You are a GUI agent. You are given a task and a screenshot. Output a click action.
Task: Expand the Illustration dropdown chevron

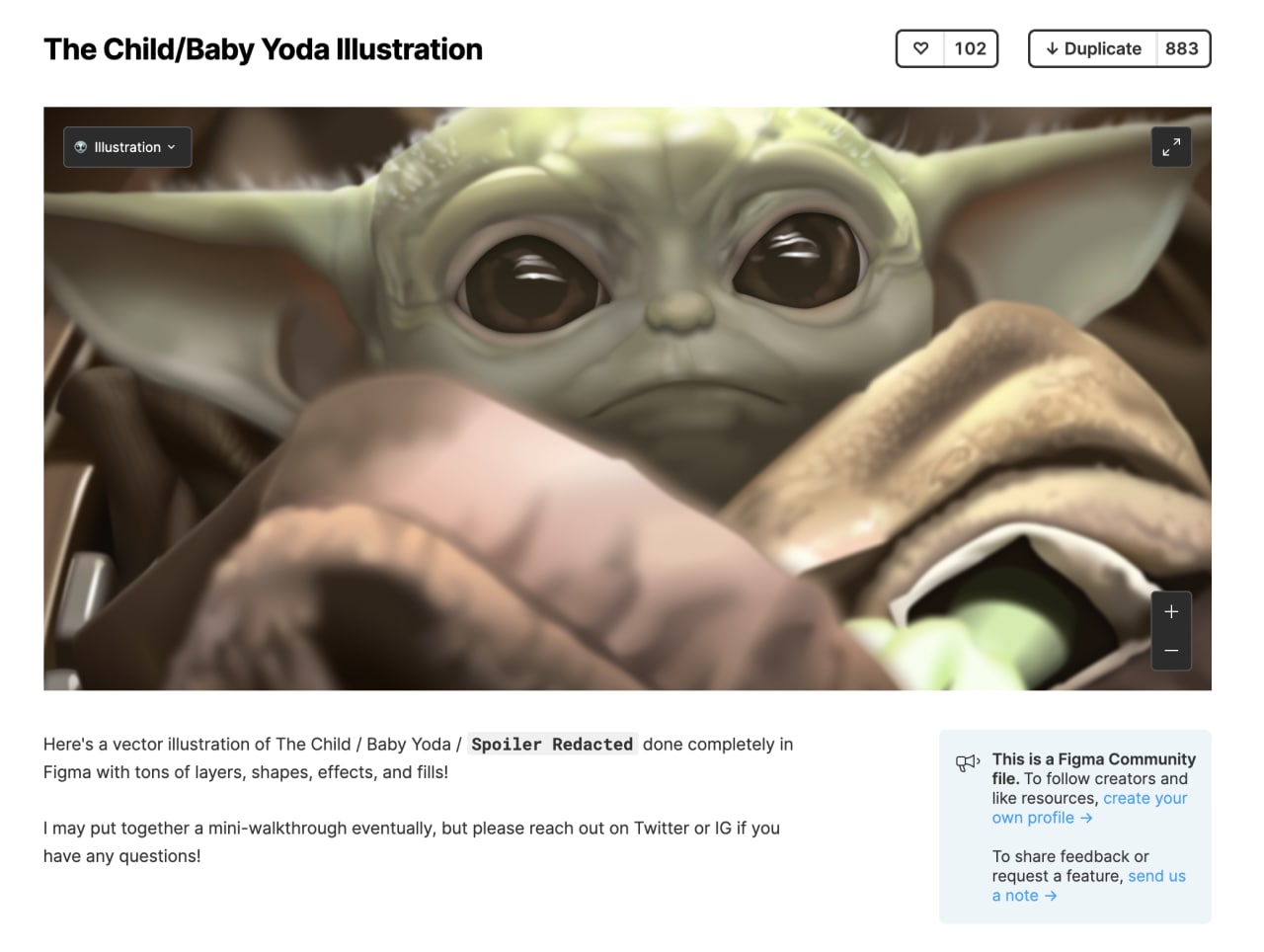point(171,147)
